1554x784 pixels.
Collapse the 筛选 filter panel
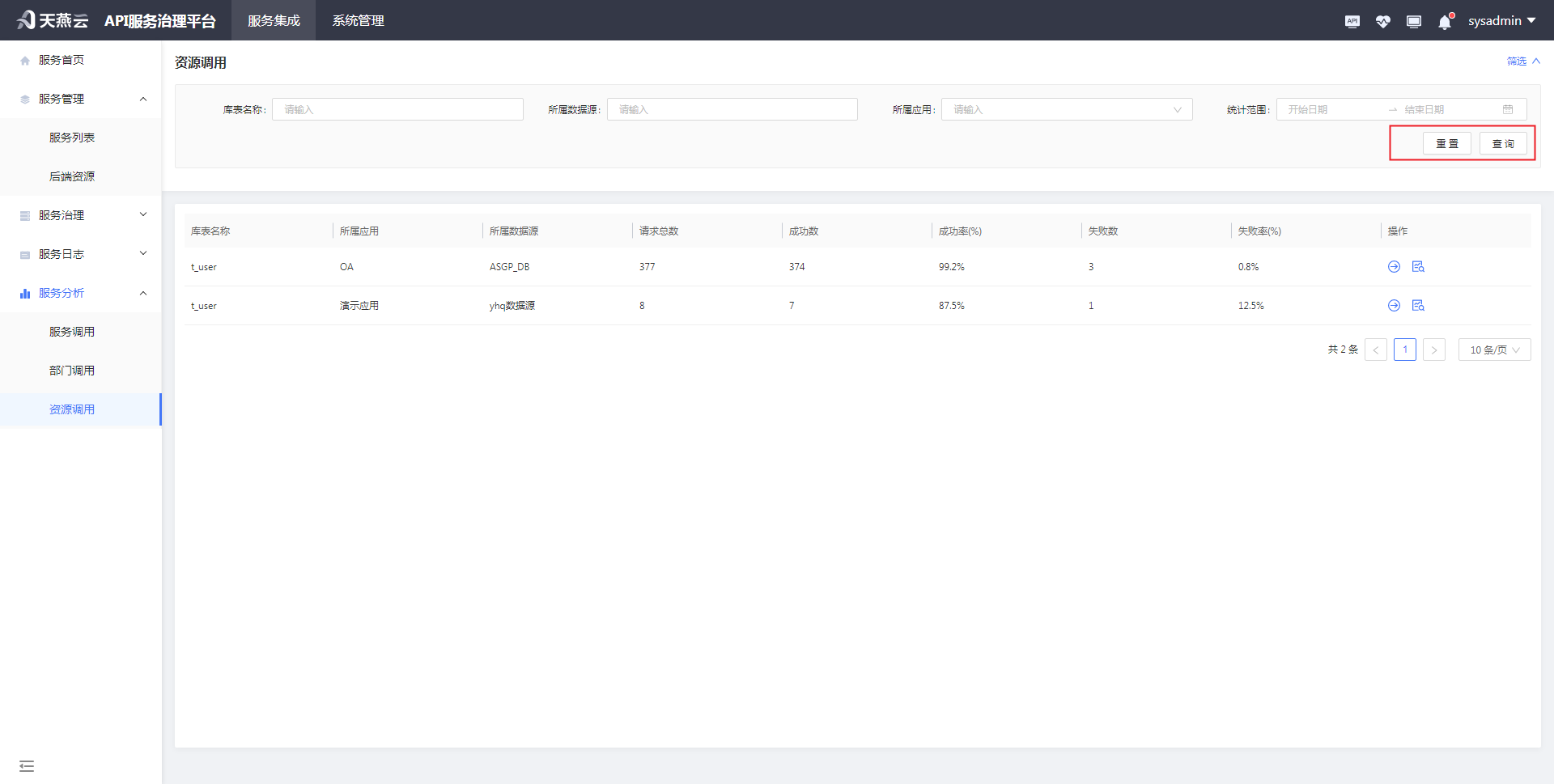point(1522,61)
